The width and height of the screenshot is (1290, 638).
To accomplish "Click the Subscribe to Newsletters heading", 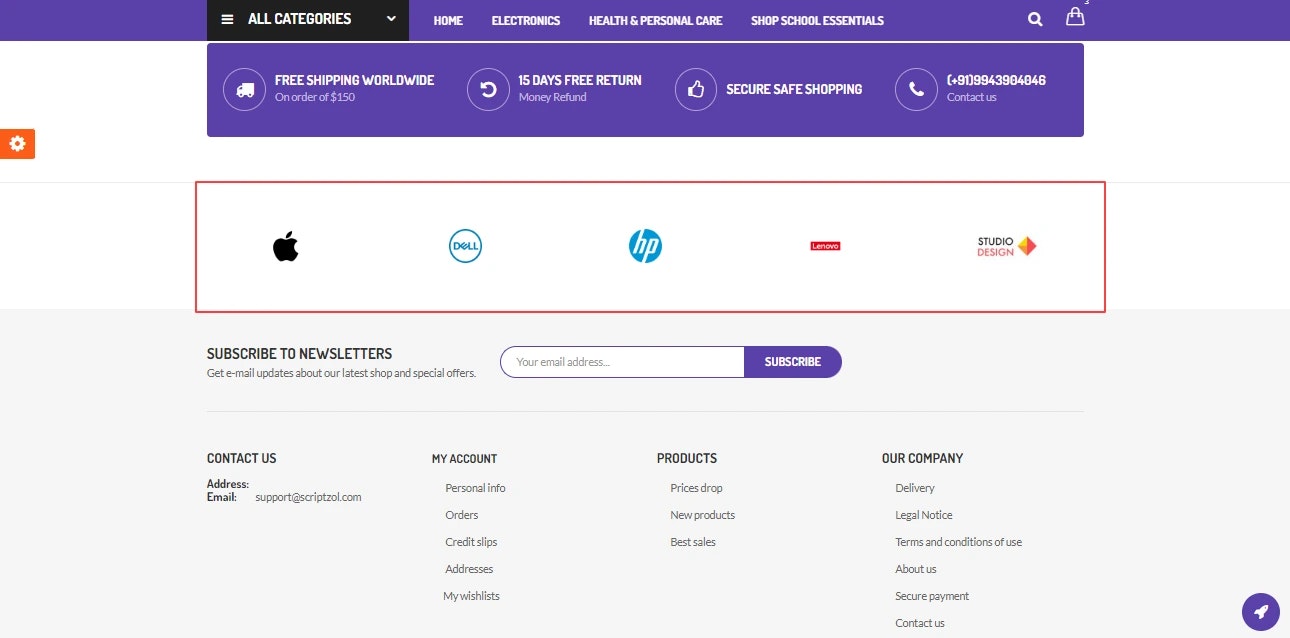I will [x=299, y=354].
